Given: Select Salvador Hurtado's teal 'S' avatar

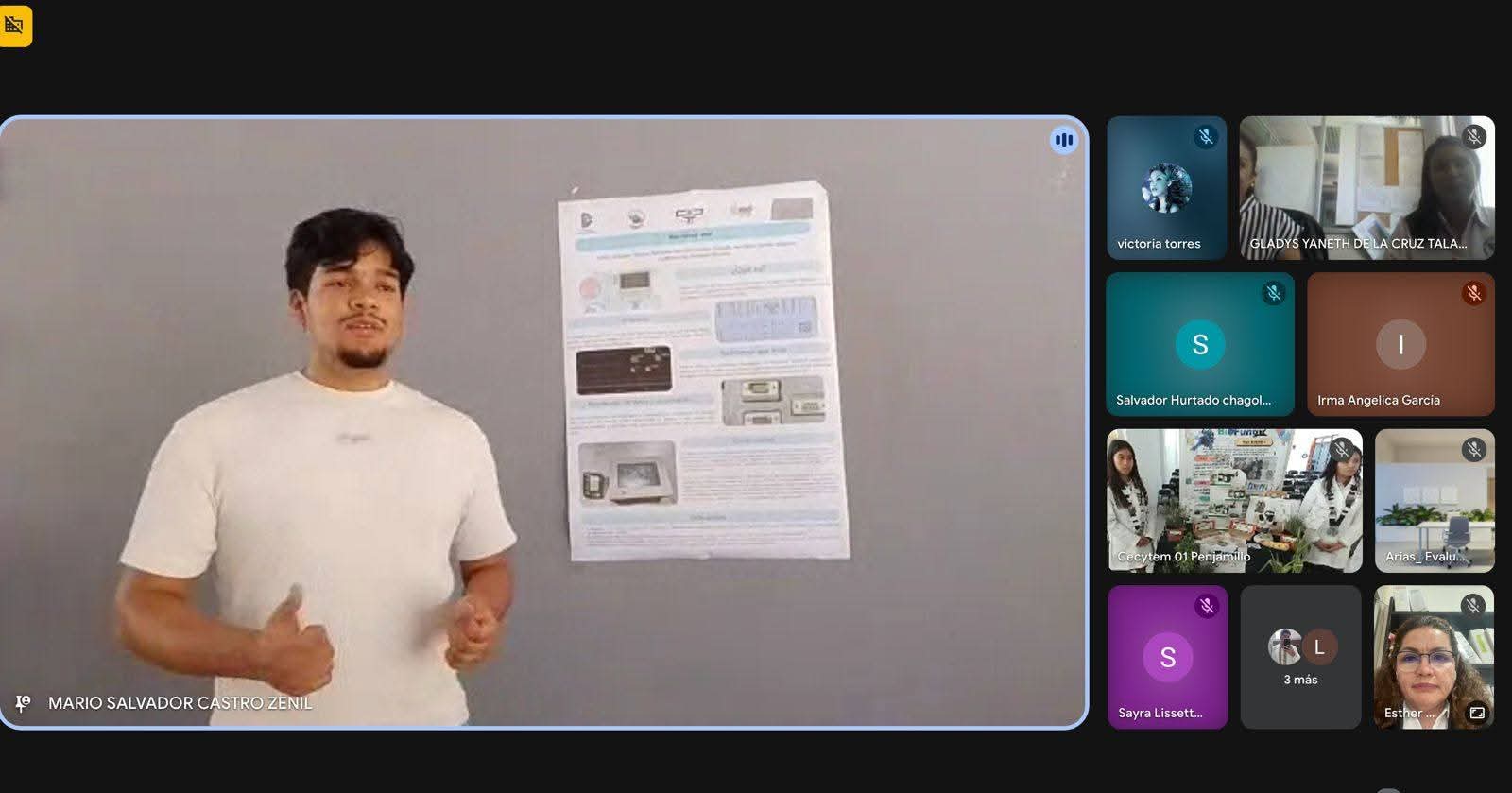Looking at the screenshot, I should coord(1199,345).
